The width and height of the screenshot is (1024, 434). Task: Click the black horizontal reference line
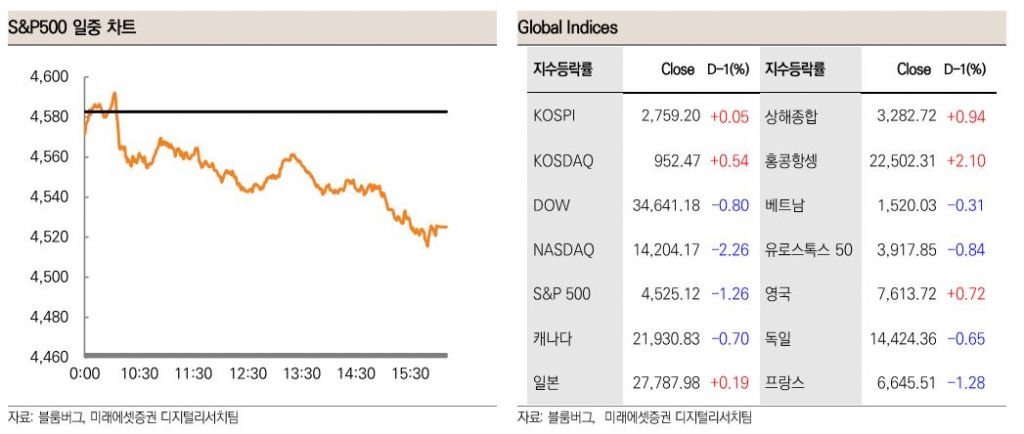(x=300, y=112)
